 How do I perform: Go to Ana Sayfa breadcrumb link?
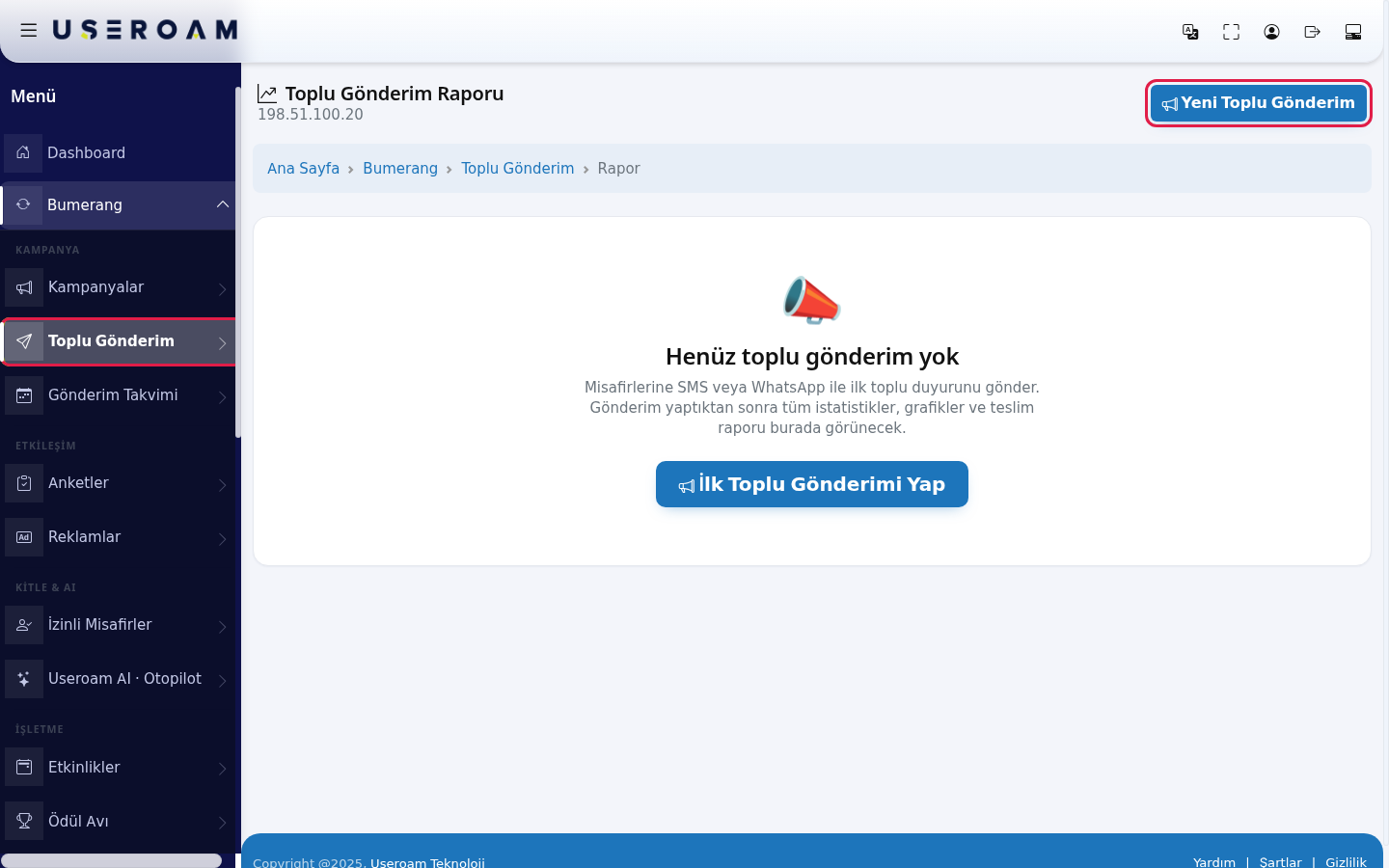pyautogui.click(x=303, y=168)
